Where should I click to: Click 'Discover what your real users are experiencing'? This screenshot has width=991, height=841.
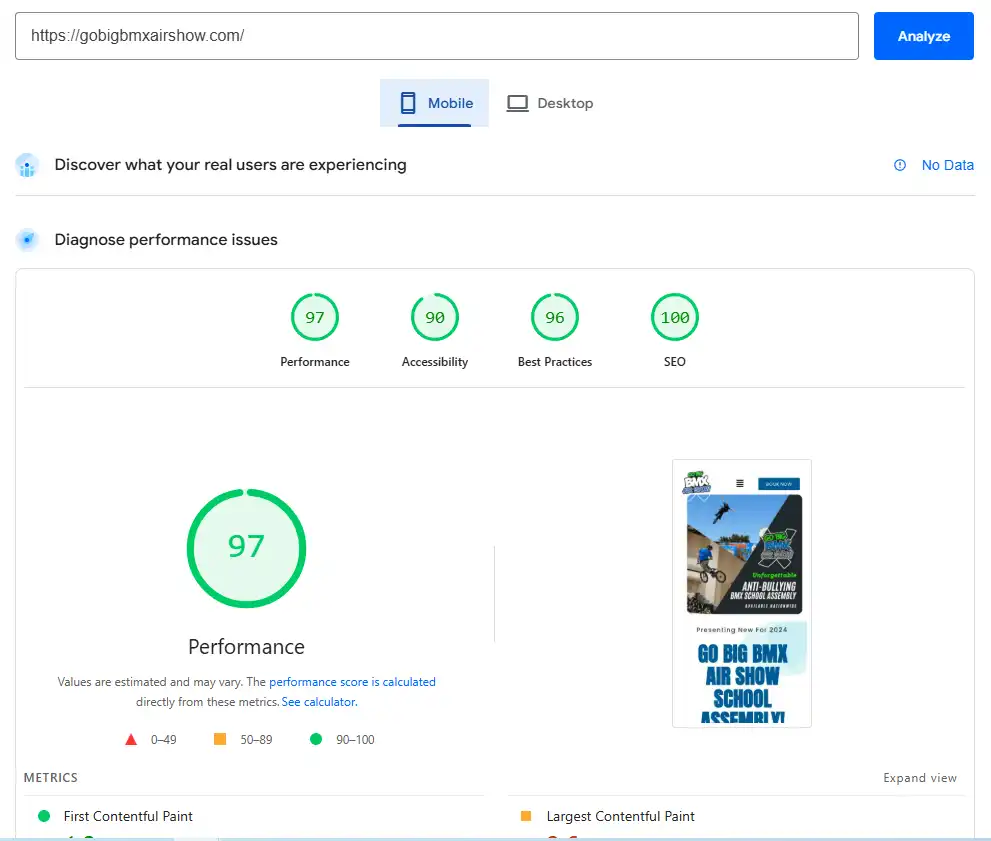pyautogui.click(x=231, y=165)
